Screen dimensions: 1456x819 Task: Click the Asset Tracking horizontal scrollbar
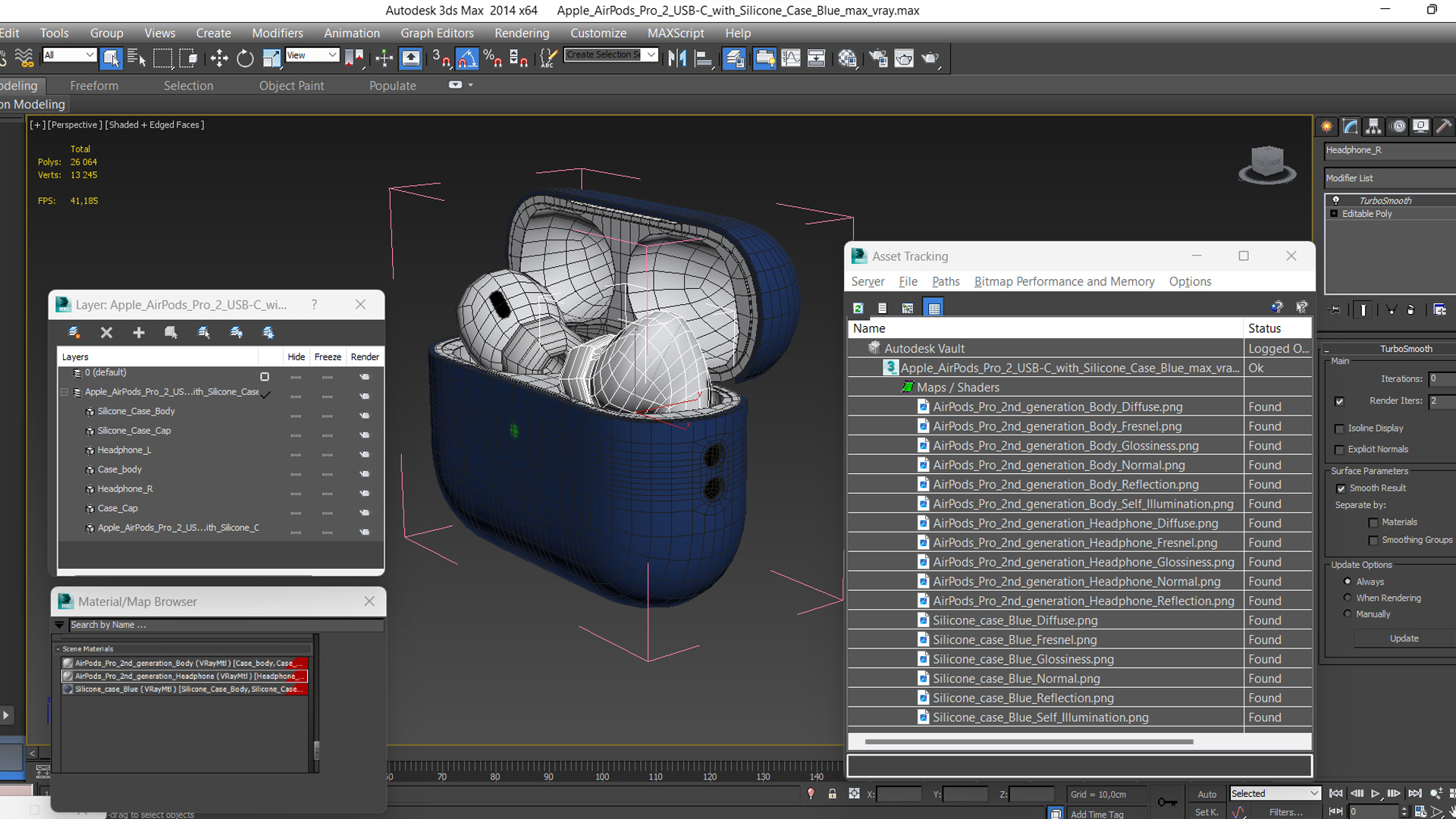pyautogui.click(x=1028, y=742)
